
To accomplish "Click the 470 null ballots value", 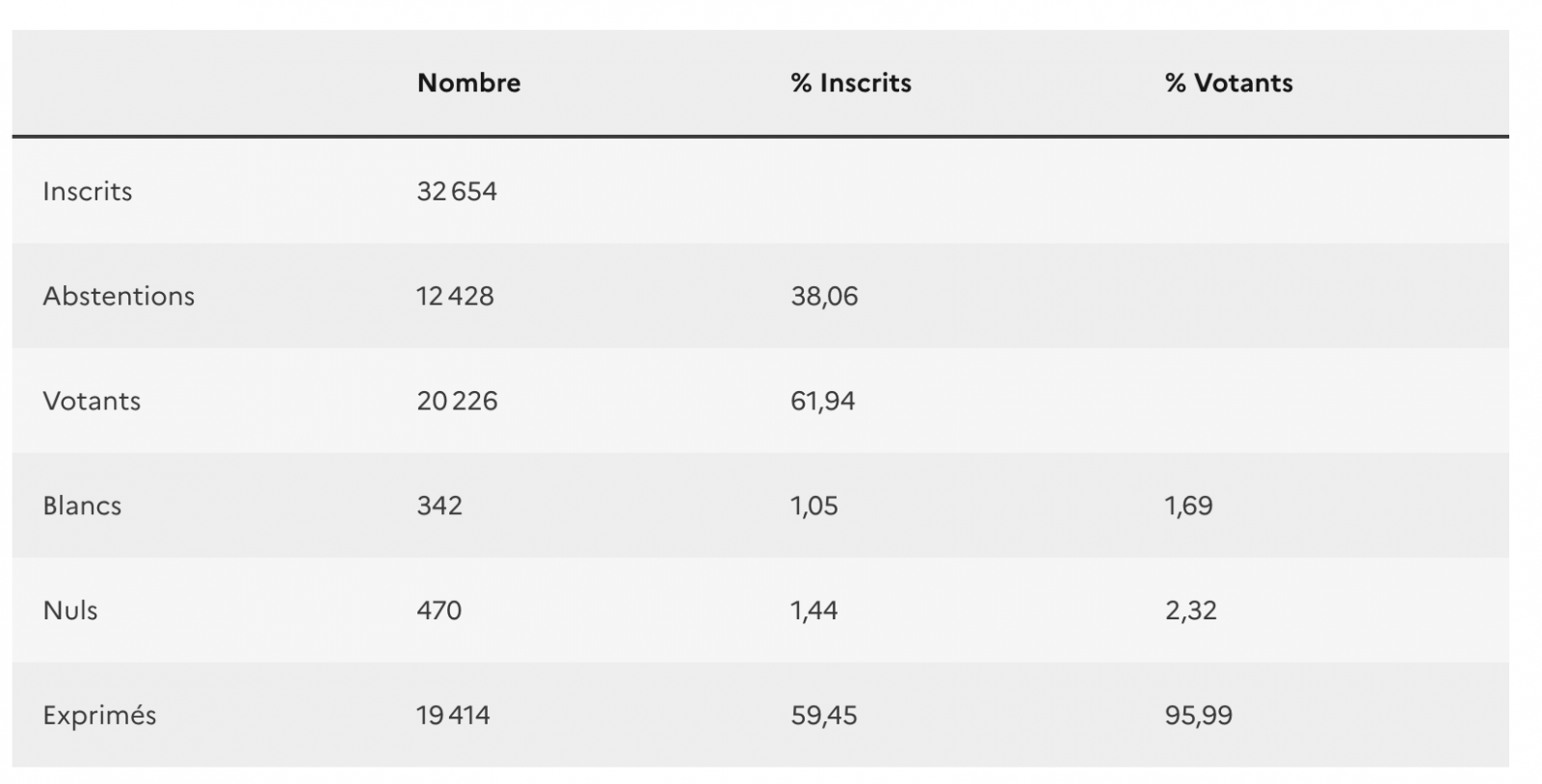I will (439, 611).
